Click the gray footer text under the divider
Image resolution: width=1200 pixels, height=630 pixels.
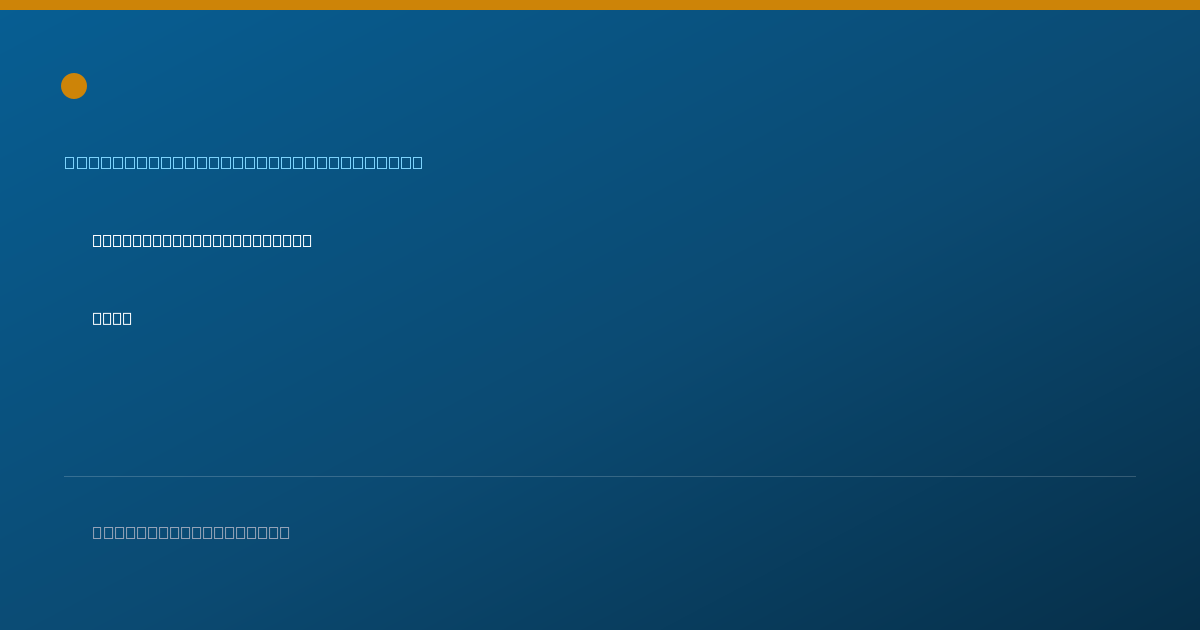pos(191,532)
